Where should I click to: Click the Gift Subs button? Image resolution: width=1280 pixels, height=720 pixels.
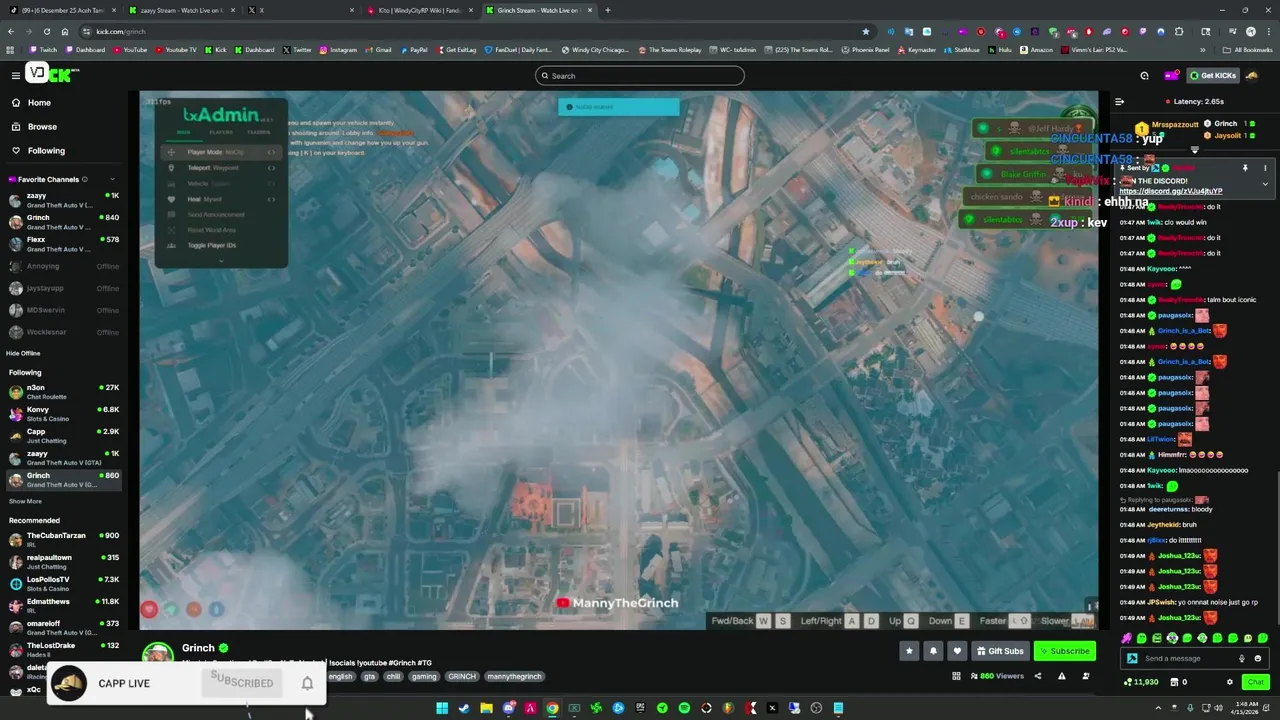[x=1000, y=651]
